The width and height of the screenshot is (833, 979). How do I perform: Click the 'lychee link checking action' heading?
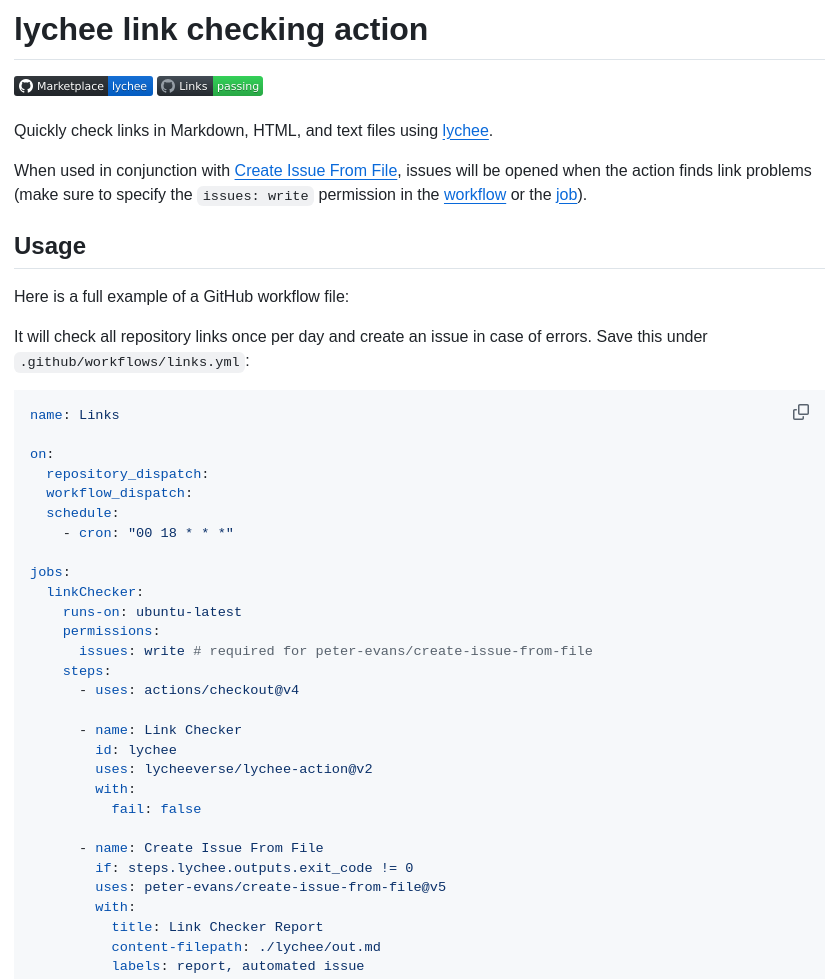(221, 30)
